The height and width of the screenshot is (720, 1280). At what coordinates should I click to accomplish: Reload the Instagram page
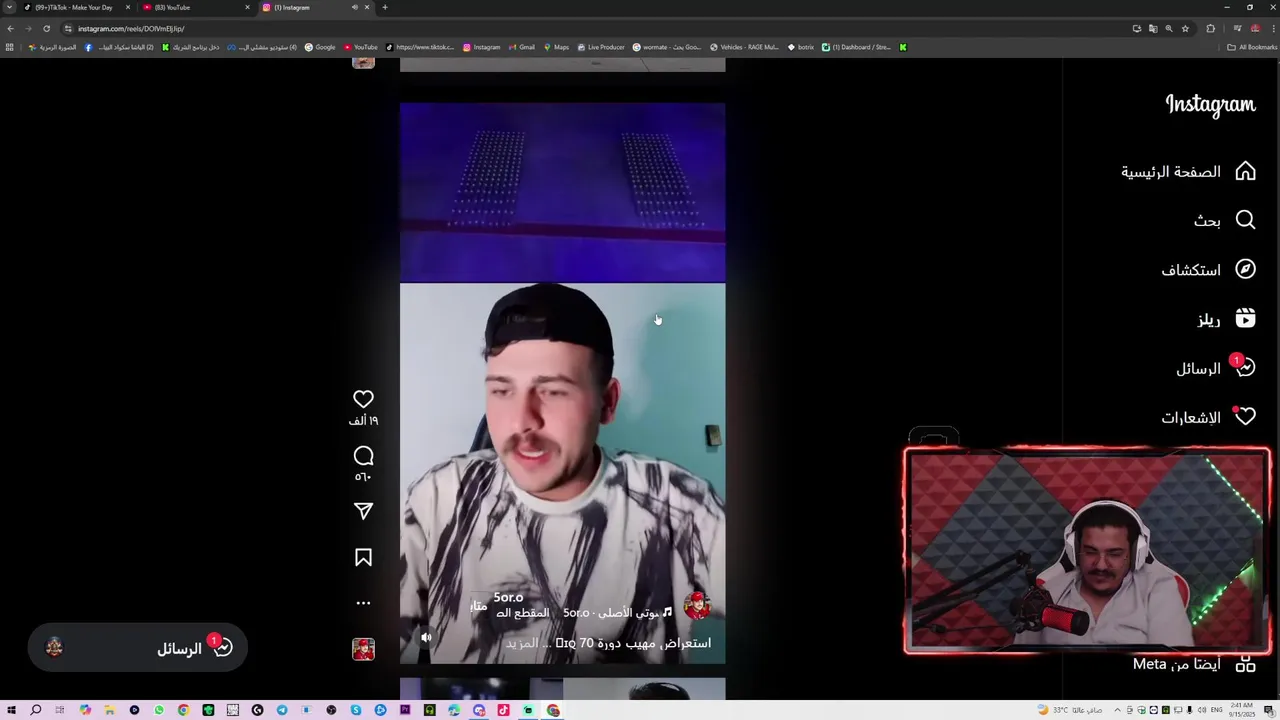[46, 28]
